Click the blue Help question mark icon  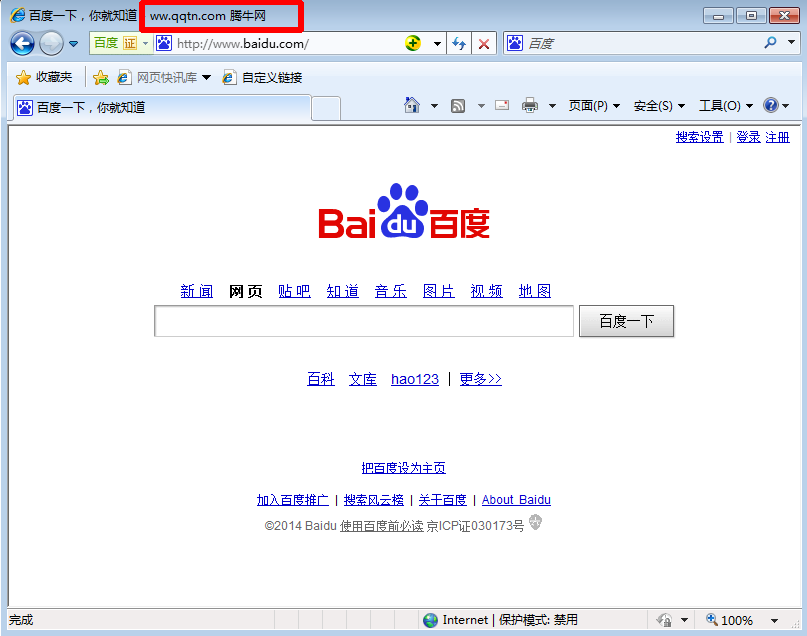coord(770,106)
